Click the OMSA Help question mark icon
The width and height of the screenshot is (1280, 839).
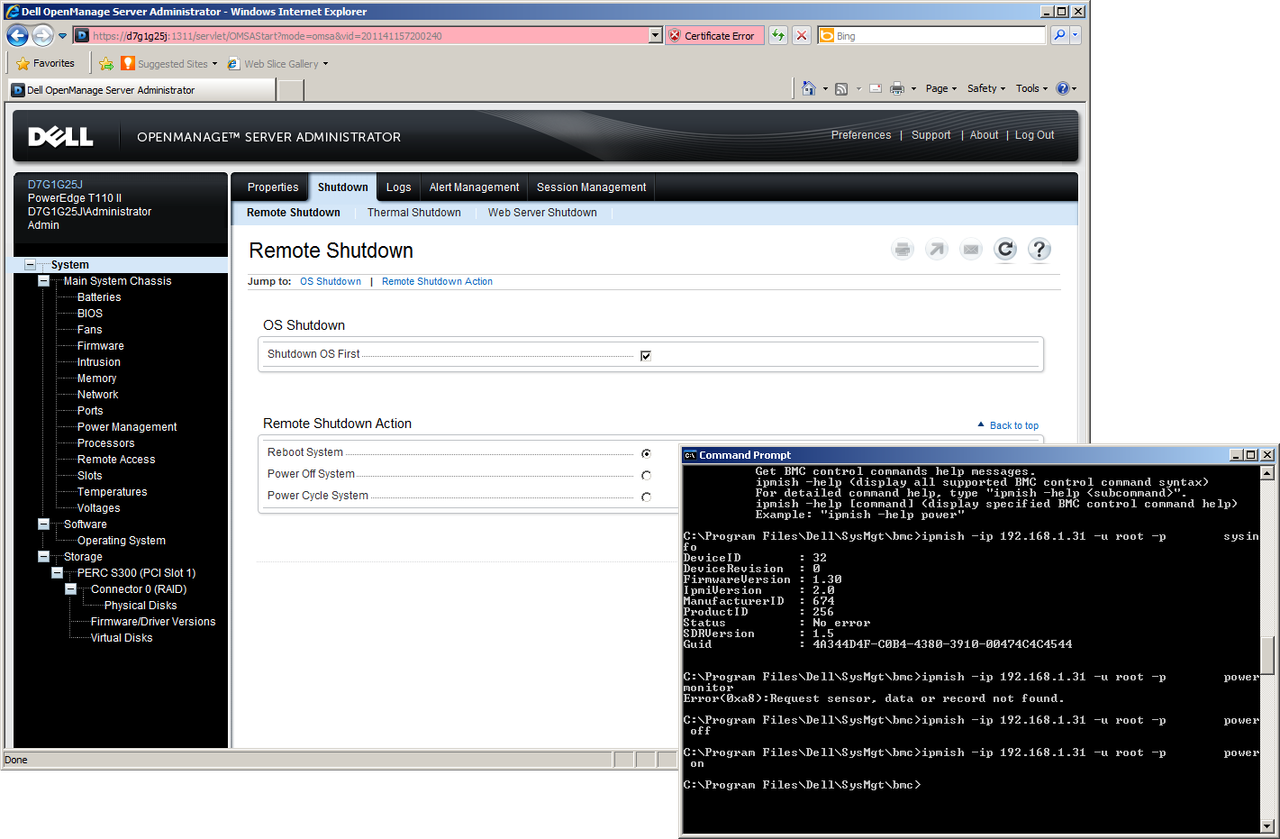(1039, 250)
